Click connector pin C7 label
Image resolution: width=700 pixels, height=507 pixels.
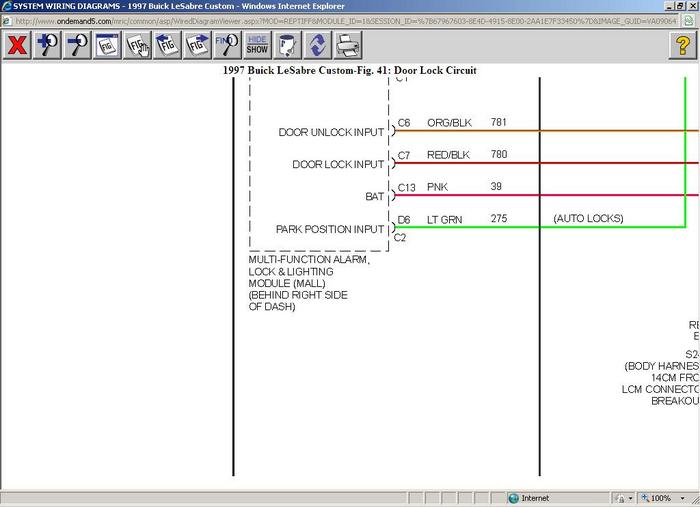[x=404, y=155]
